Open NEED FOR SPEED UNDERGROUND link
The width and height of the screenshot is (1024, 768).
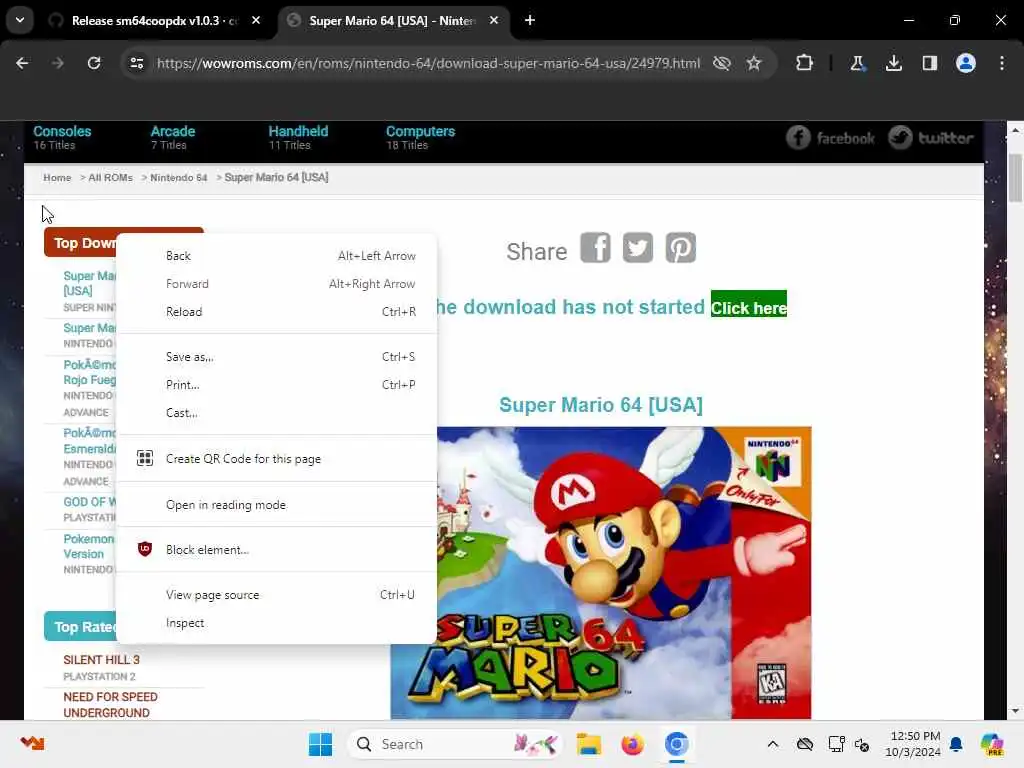point(110,705)
